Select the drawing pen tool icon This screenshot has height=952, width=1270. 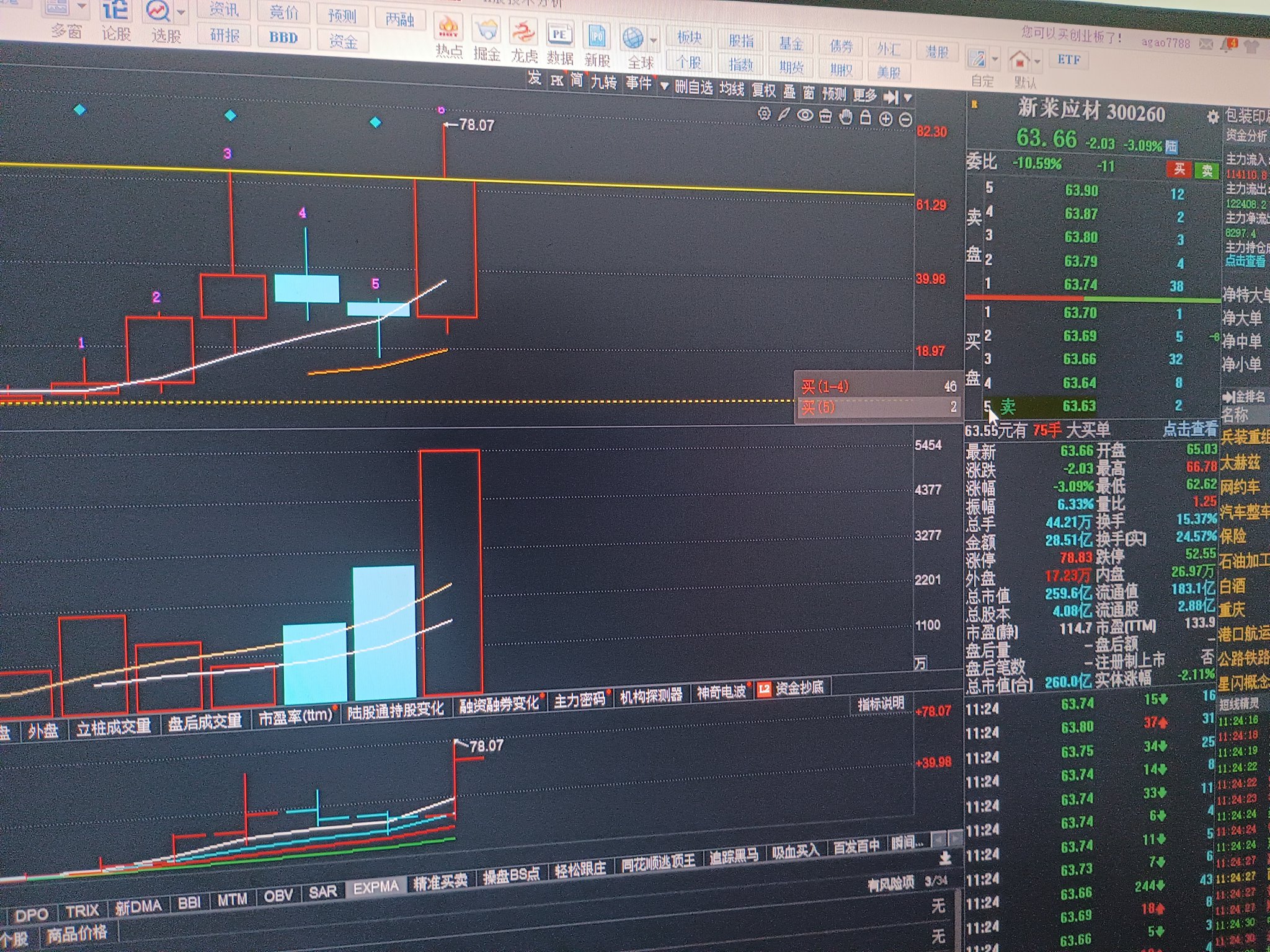point(784,115)
